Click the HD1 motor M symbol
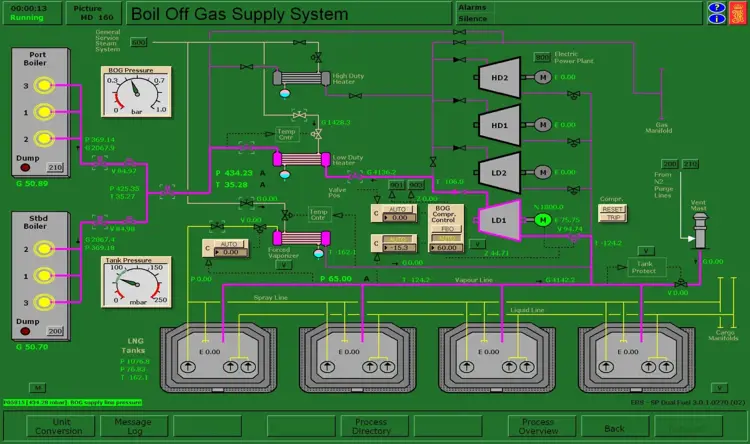Screen dimensions: 750x444 point(542,125)
